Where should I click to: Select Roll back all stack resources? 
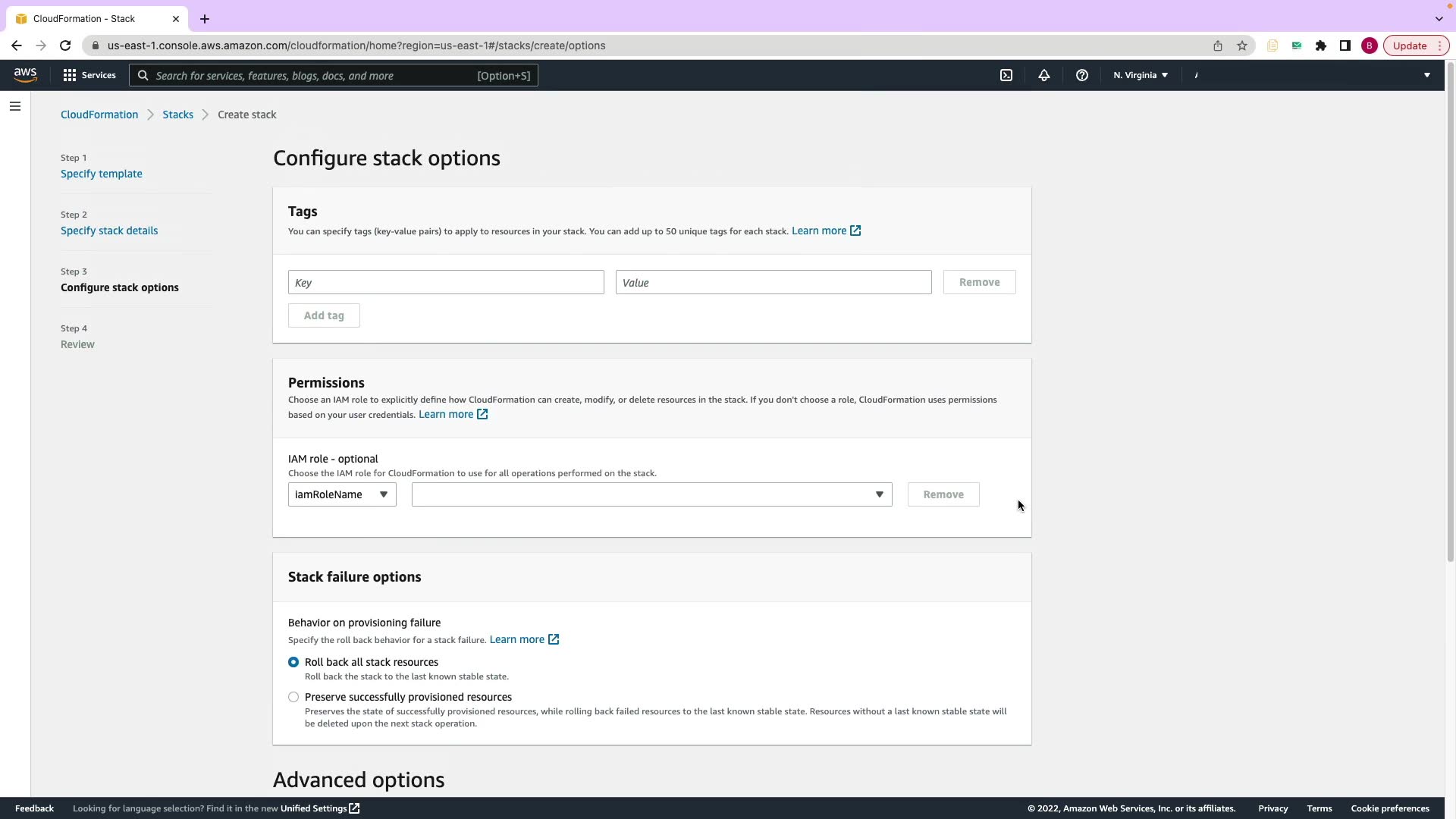293,662
